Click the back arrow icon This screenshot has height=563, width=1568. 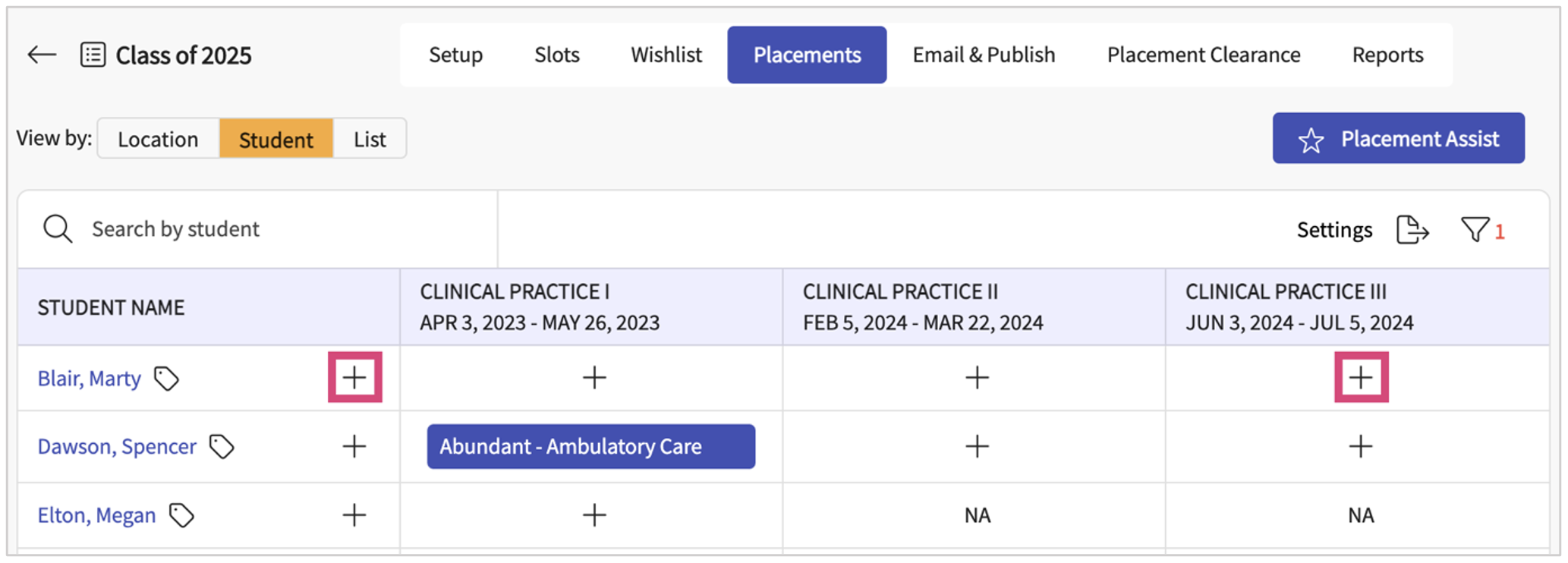point(42,55)
